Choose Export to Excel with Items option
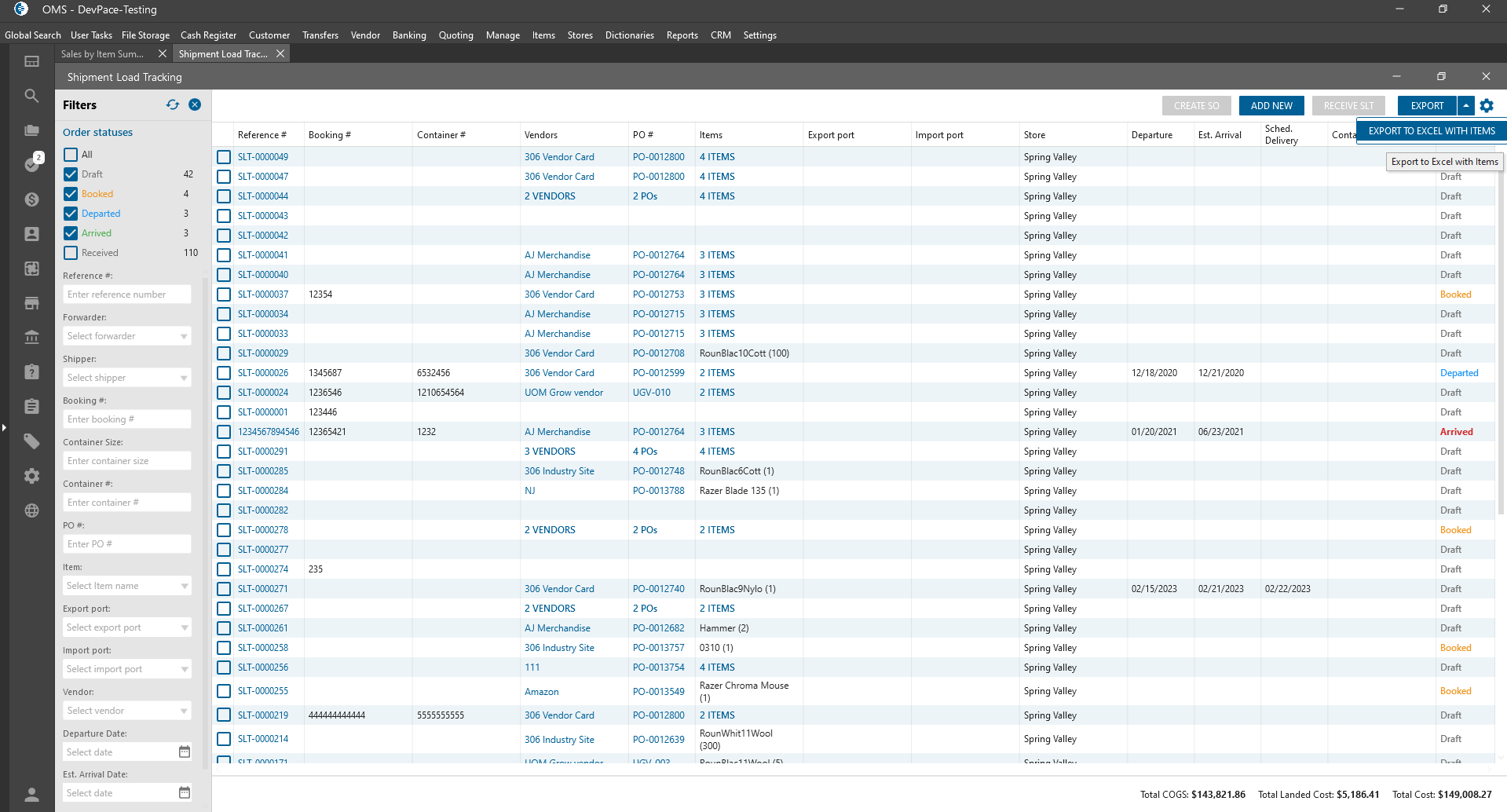 coord(1431,131)
